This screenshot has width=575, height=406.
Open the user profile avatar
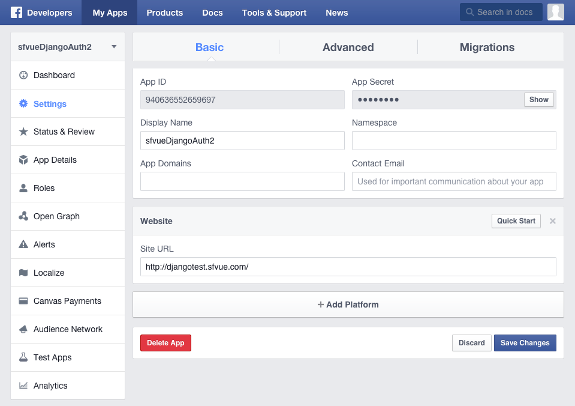point(555,12)
